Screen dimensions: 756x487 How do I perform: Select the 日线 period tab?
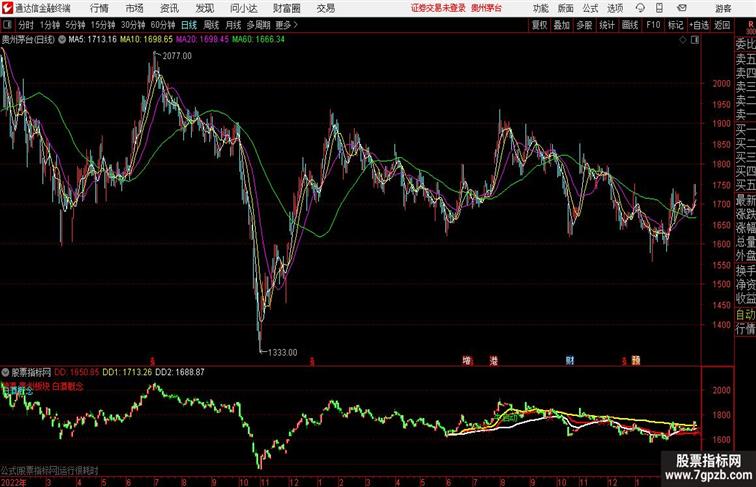pos(189,25)
